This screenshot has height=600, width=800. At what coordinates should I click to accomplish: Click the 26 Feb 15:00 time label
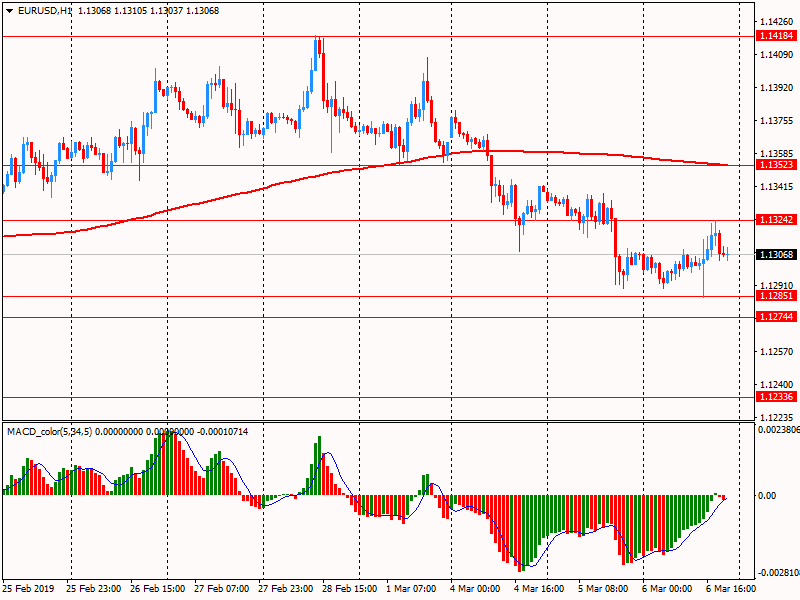point(158,589)
